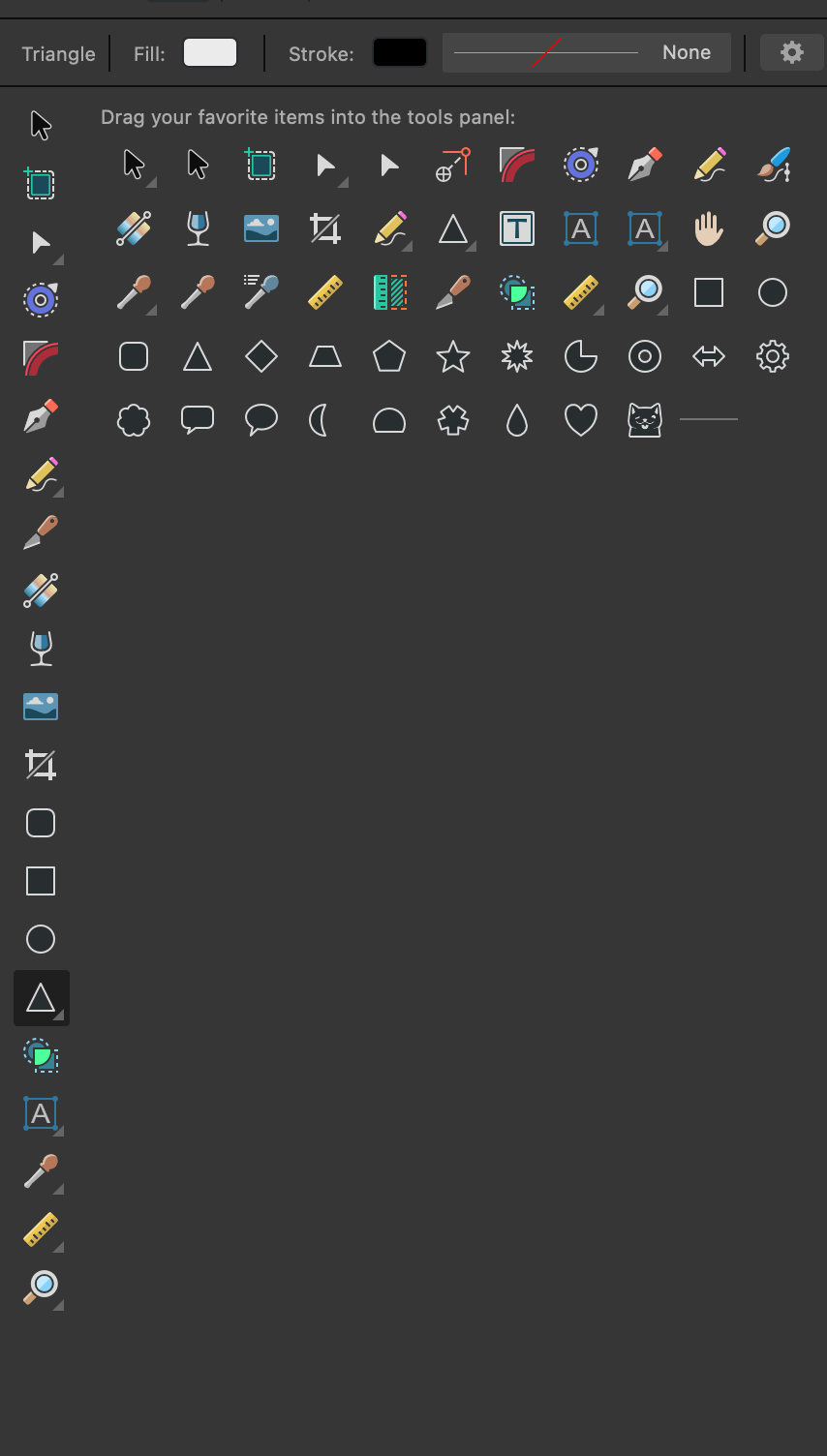Select the Cat shape tool
Viewport: 827px width, 1456px height.
click(x=645, y=420)
